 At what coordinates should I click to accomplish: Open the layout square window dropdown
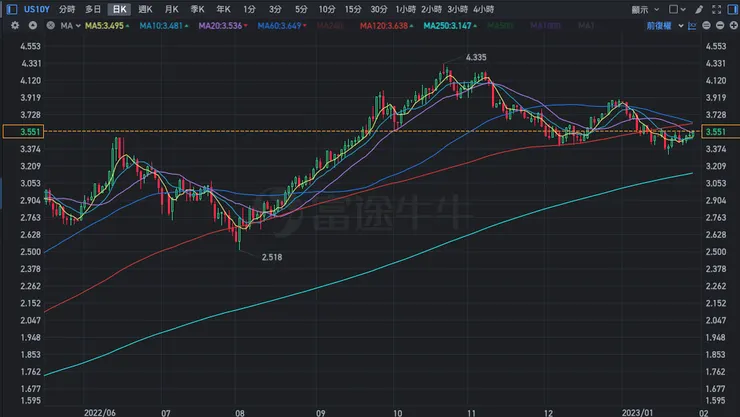coord(677,9)
